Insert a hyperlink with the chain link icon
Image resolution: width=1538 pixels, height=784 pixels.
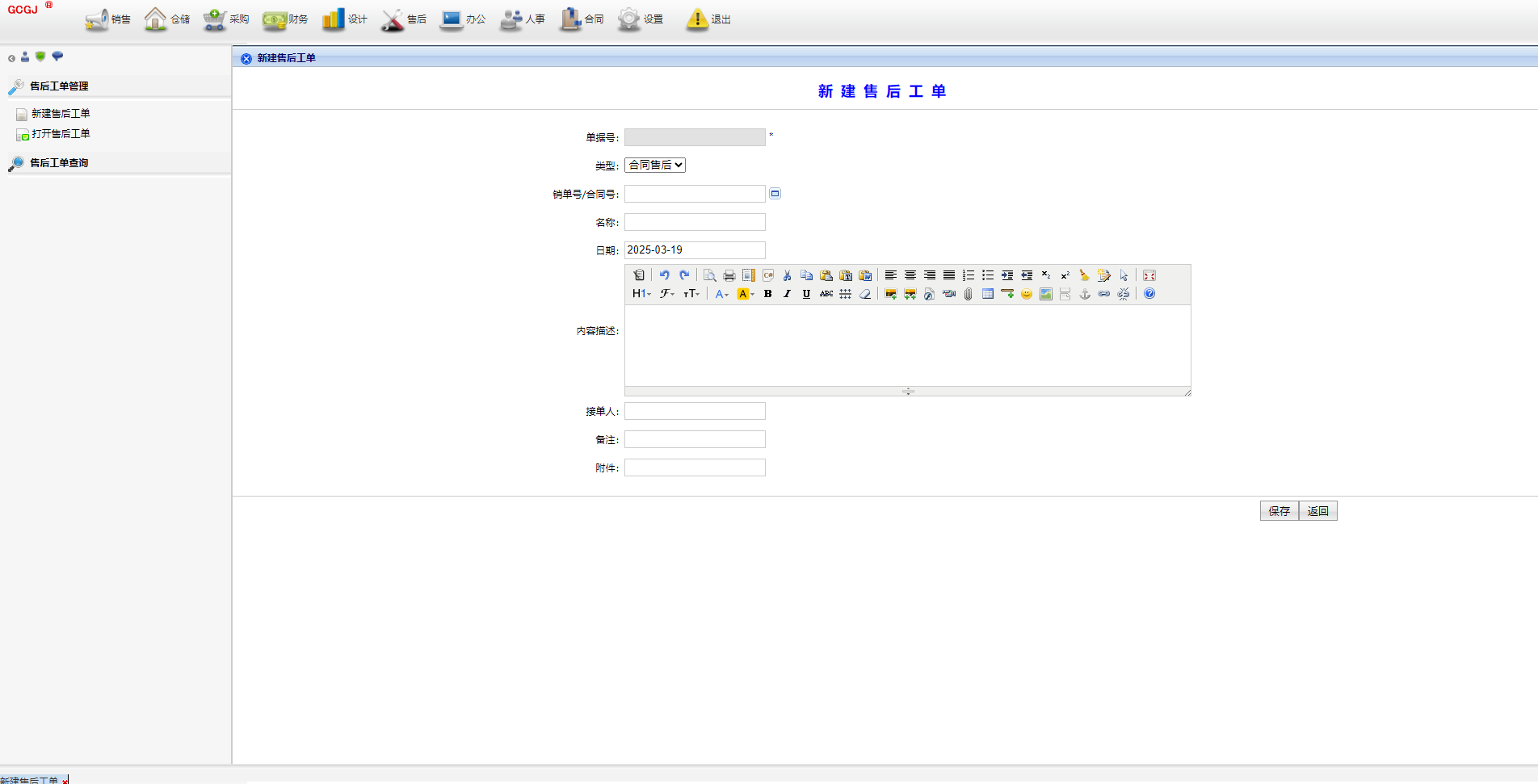[1103, 294]
